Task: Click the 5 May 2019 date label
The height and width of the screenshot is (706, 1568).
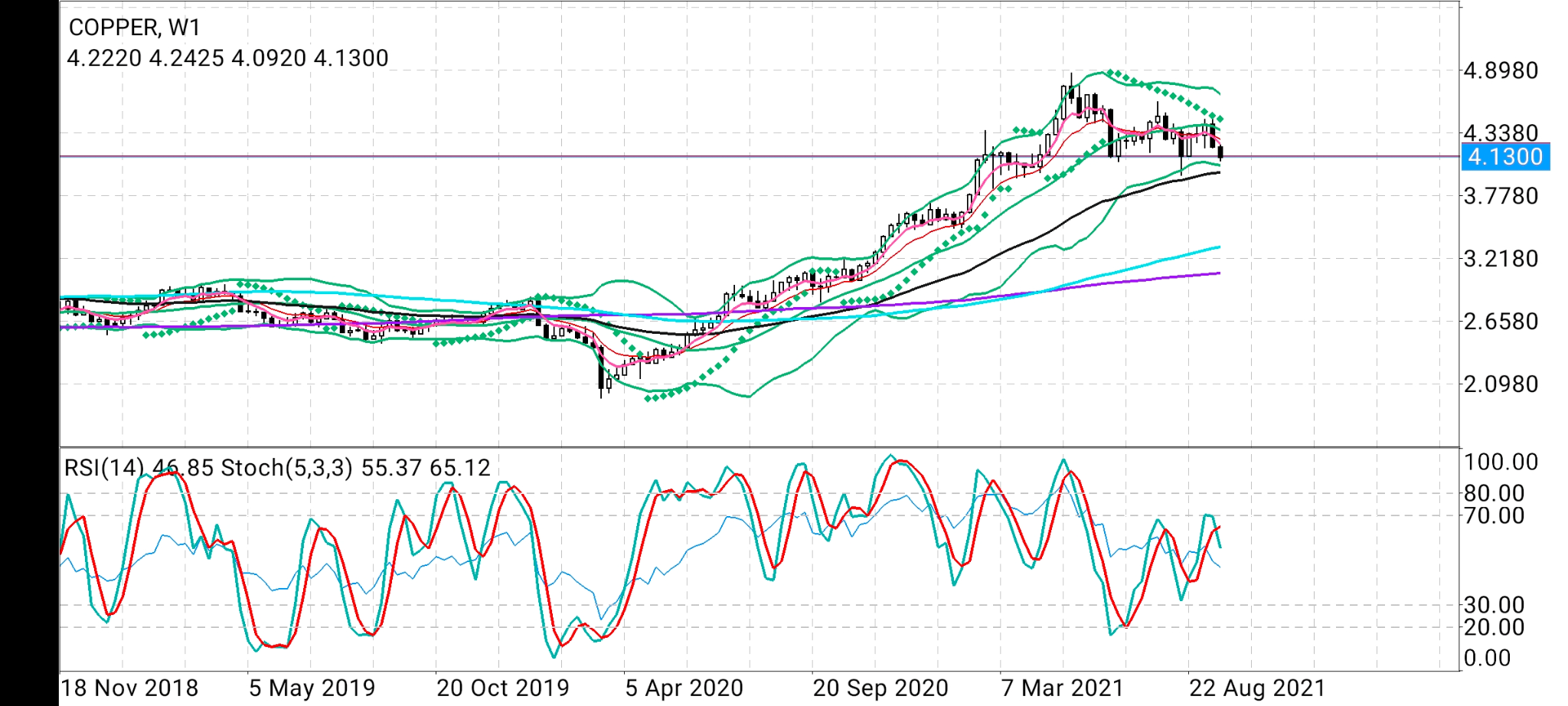Action: [x=312, y=688]
